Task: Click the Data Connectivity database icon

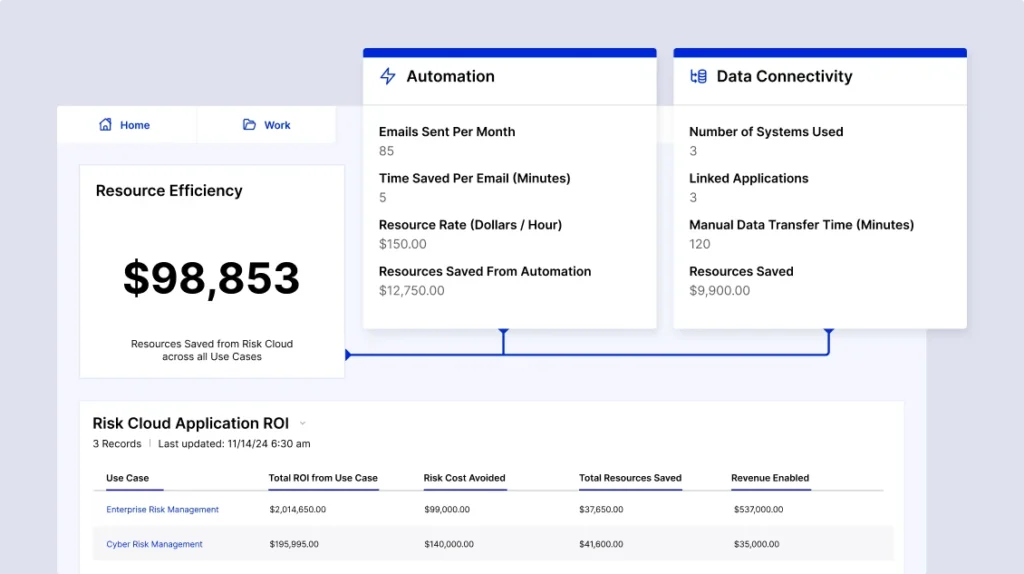Action: [x=698, y=76]
